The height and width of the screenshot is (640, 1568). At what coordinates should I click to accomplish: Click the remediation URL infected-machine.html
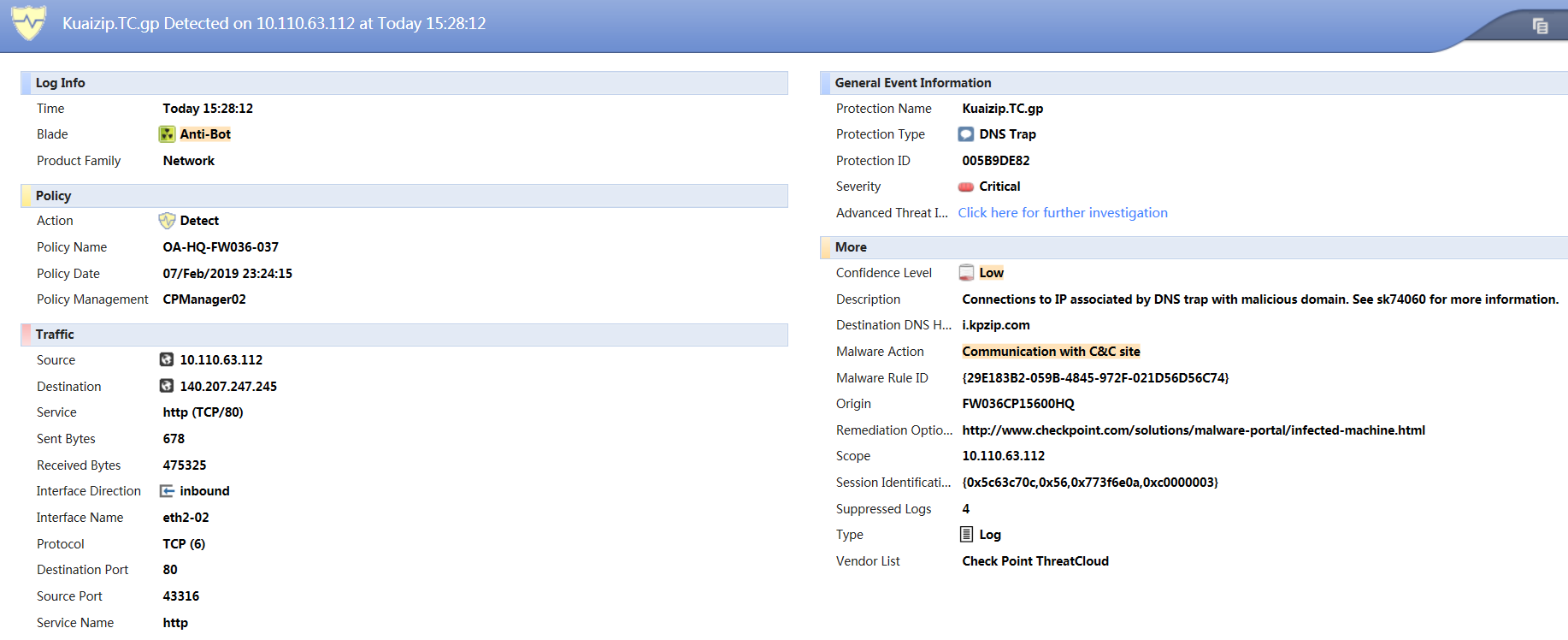[x=1194, y=430]
